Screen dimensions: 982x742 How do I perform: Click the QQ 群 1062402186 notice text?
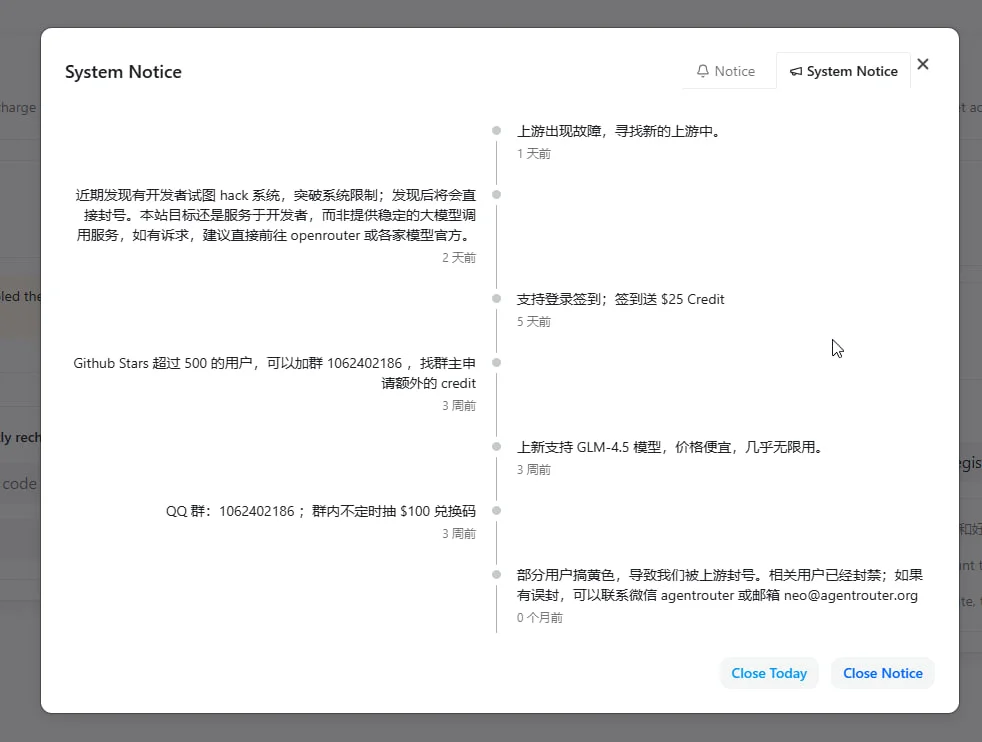[x=320, y=511]
